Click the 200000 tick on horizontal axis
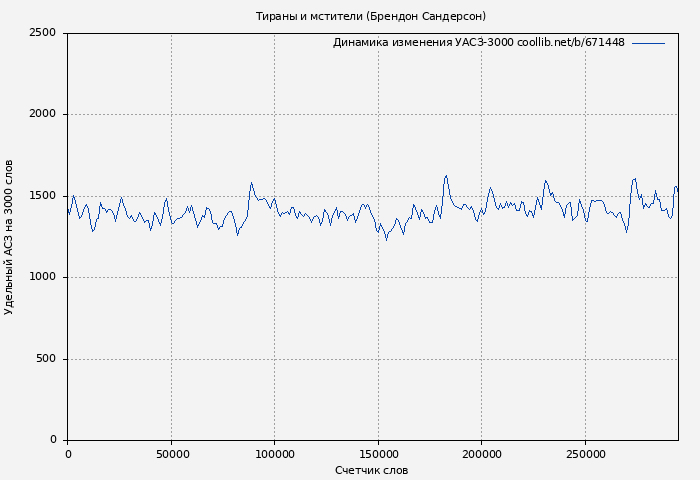Screen dimensions: 700x480 pos(482,455)
